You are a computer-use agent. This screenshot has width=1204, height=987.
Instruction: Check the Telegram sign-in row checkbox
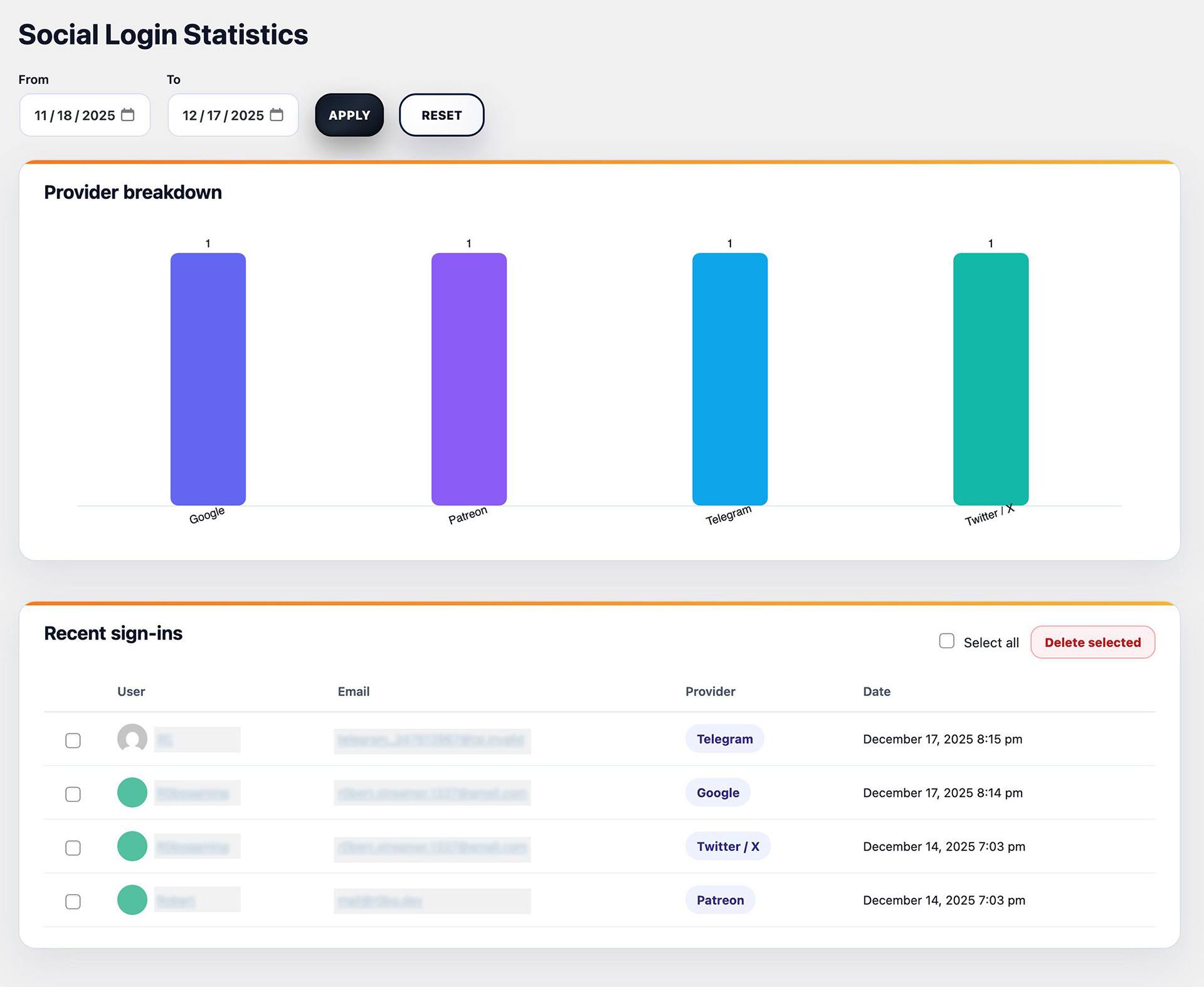click(x=73, y=741)
